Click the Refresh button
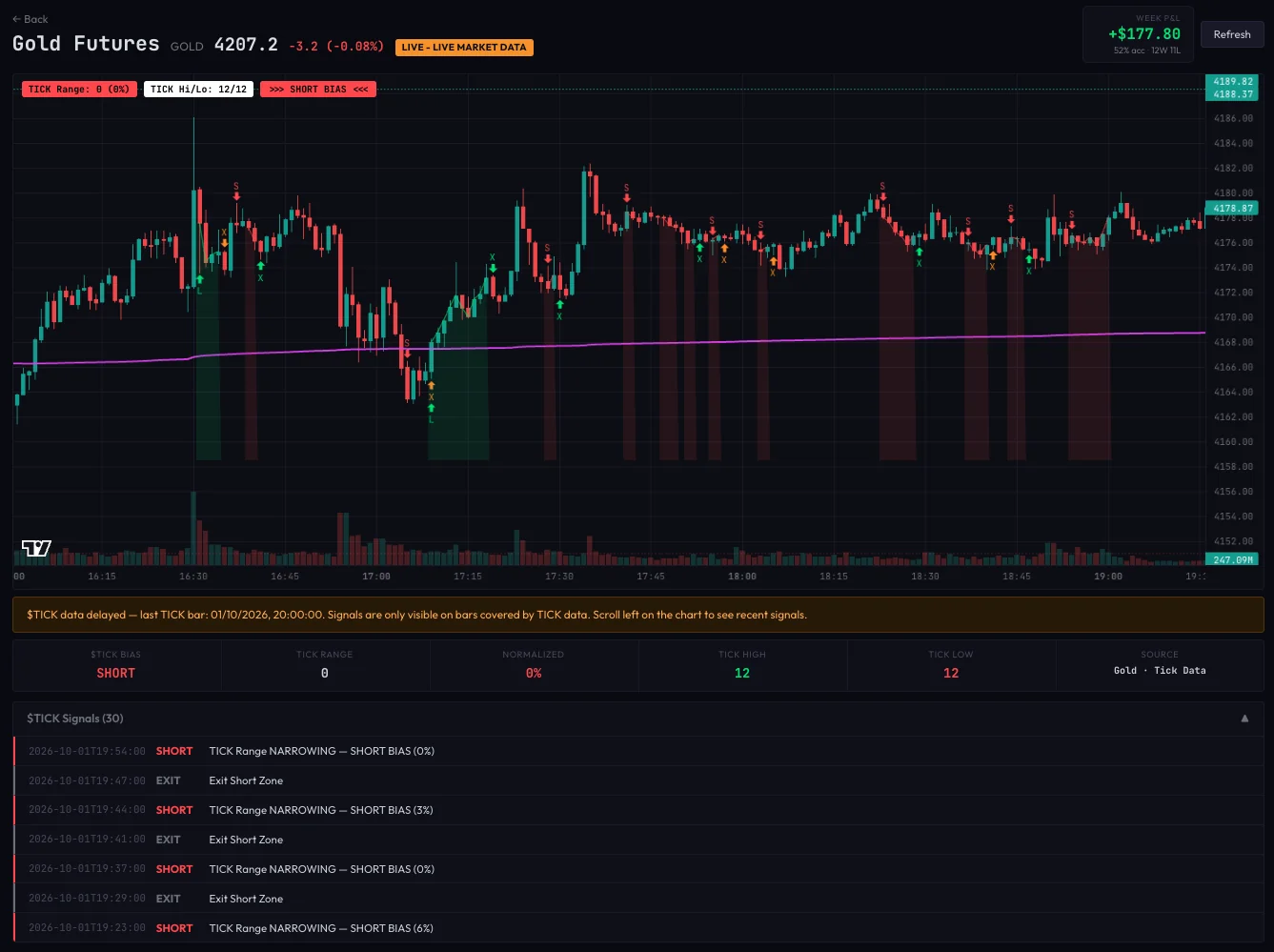1274x952 pixels. [x=1232, y=34]
